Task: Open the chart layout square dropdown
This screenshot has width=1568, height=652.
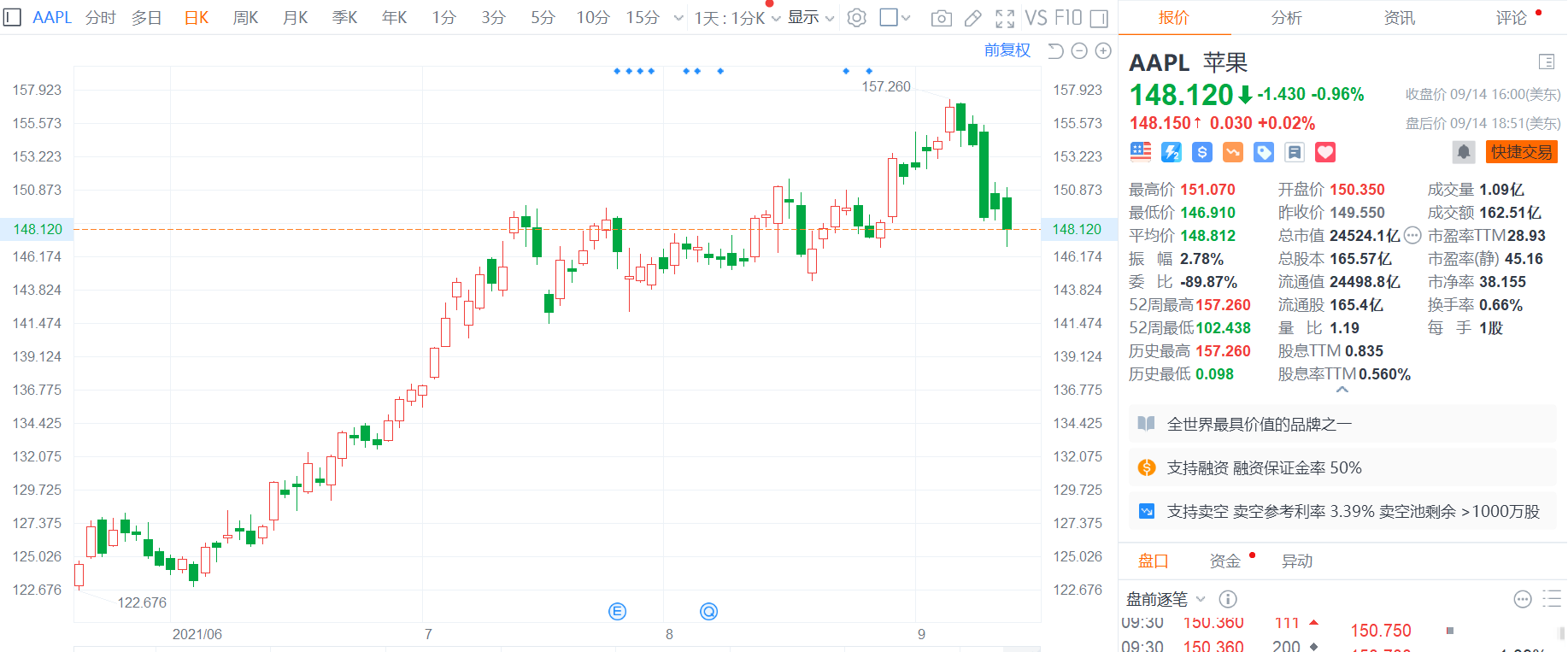Action: point(895,18)
